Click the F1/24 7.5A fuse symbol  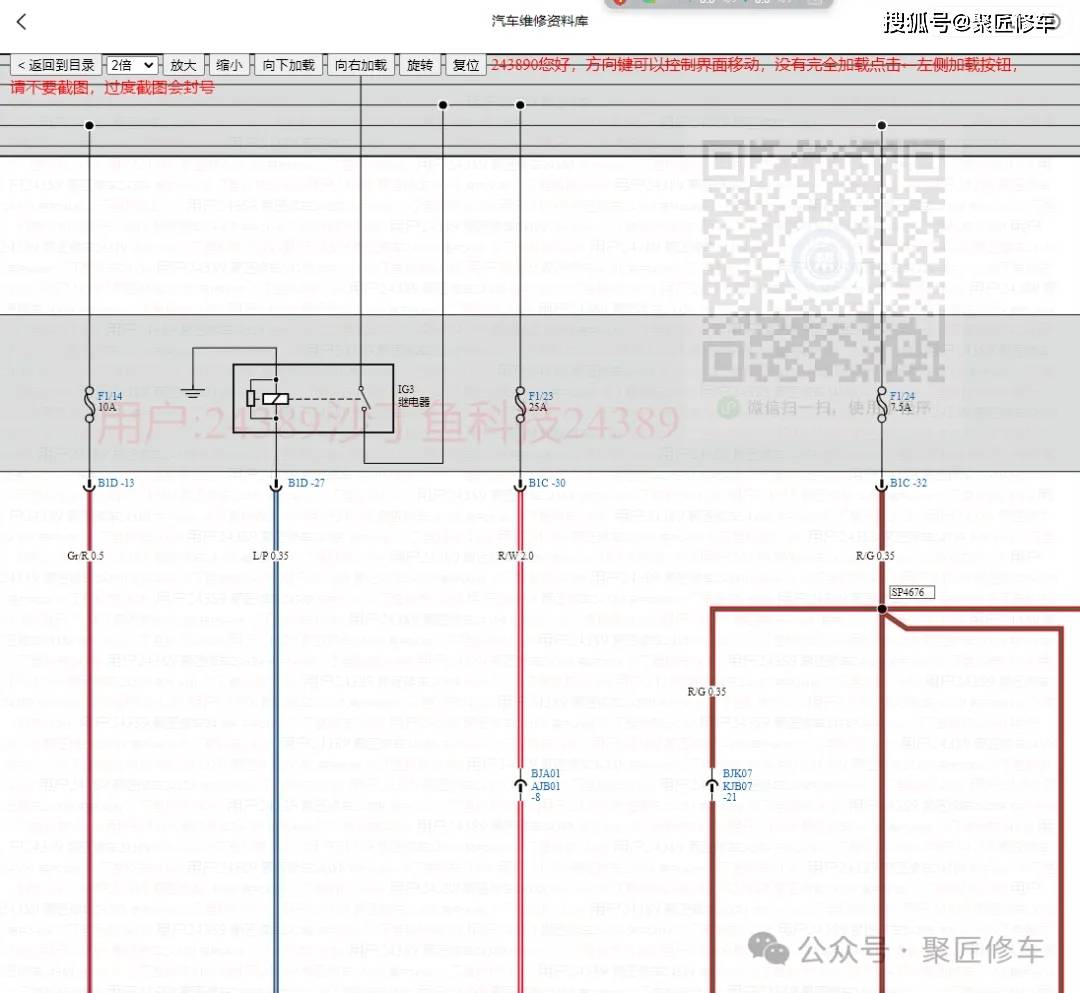(882, 400)
